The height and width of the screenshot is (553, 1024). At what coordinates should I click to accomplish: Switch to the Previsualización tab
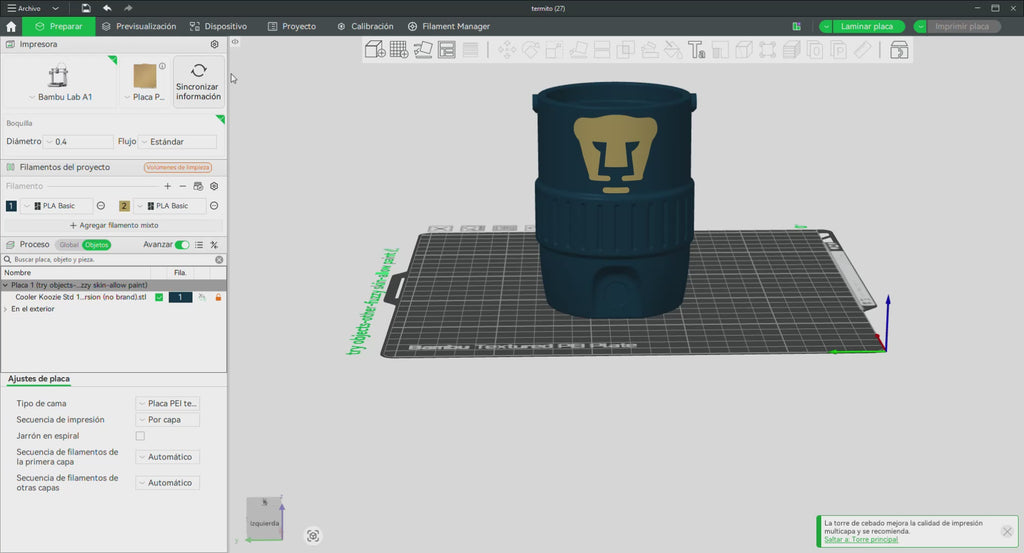coord(139,27)
